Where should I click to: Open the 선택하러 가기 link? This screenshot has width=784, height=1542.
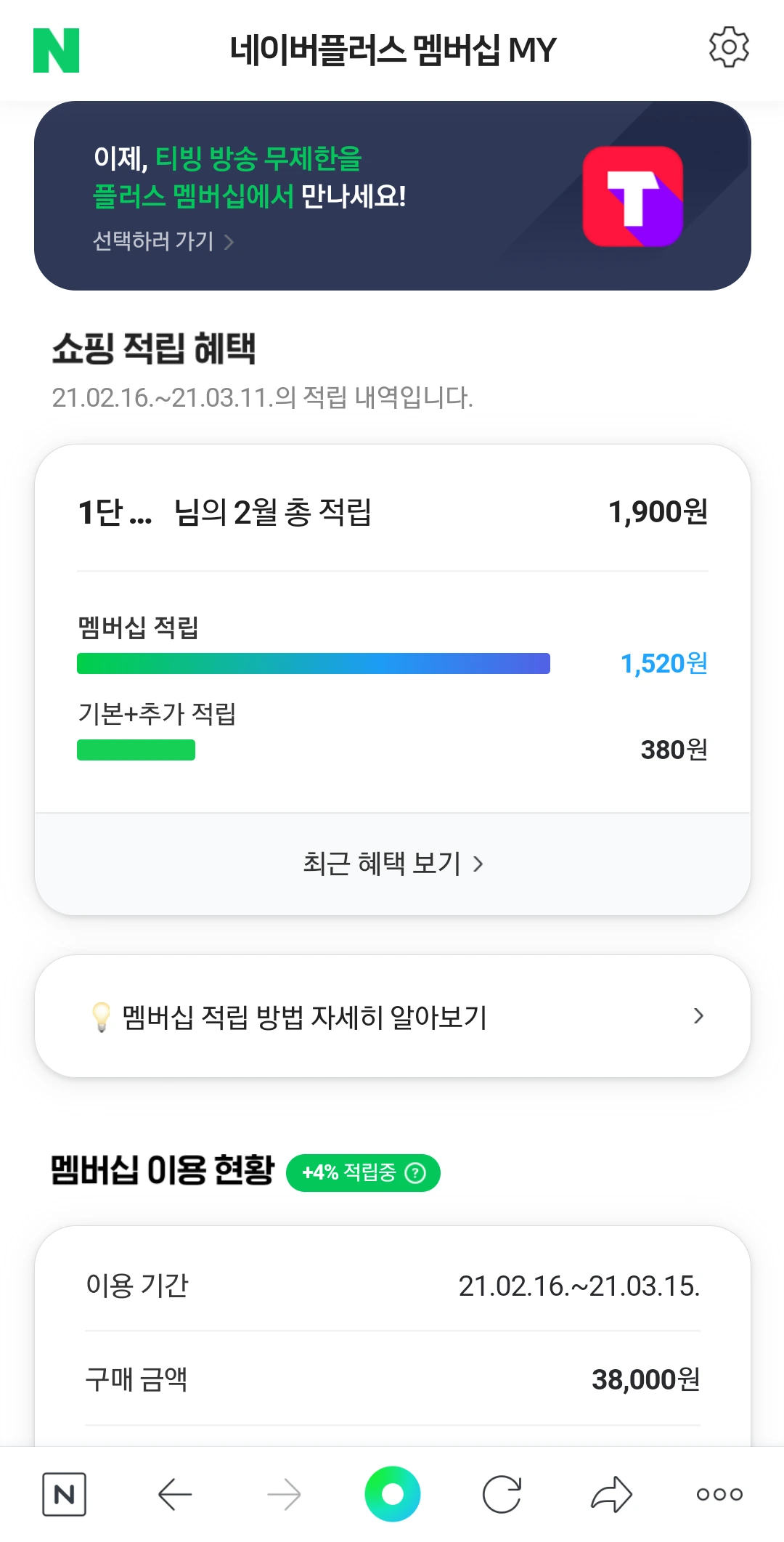[x=163, y=241]
